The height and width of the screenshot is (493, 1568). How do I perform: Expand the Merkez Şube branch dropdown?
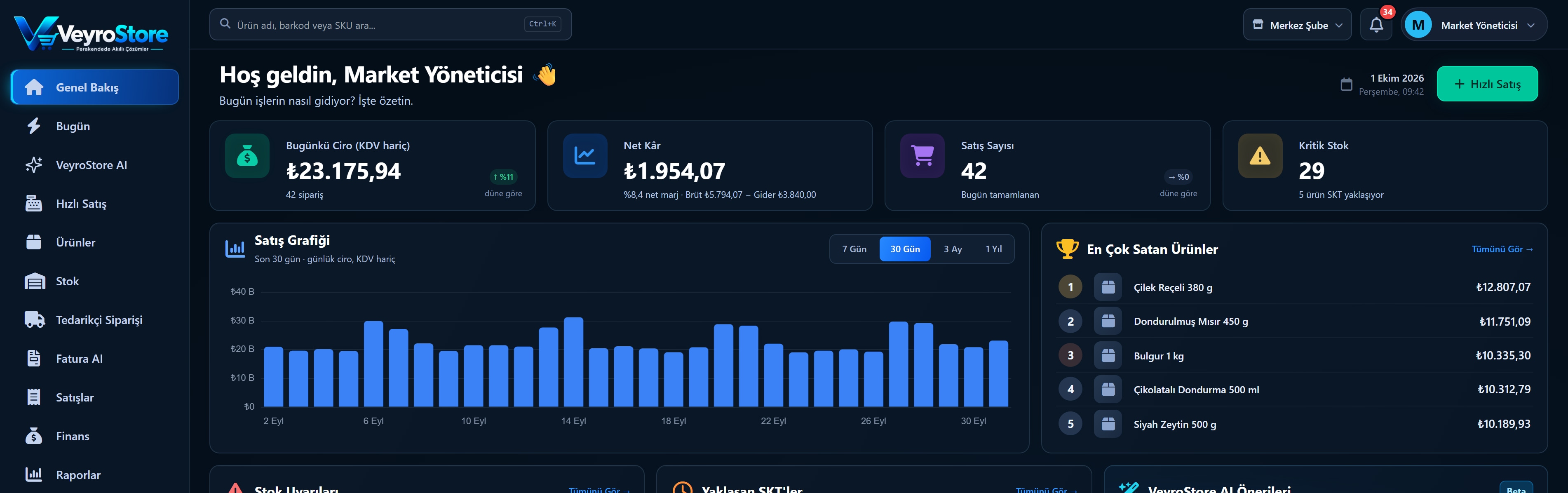point(1297,25)
